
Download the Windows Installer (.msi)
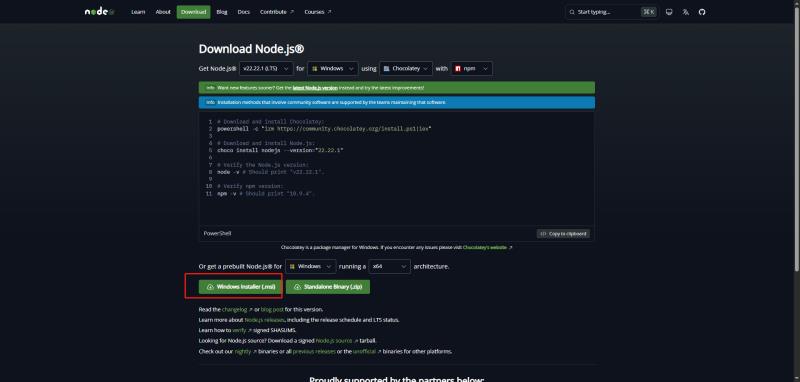tap(240, 287)
